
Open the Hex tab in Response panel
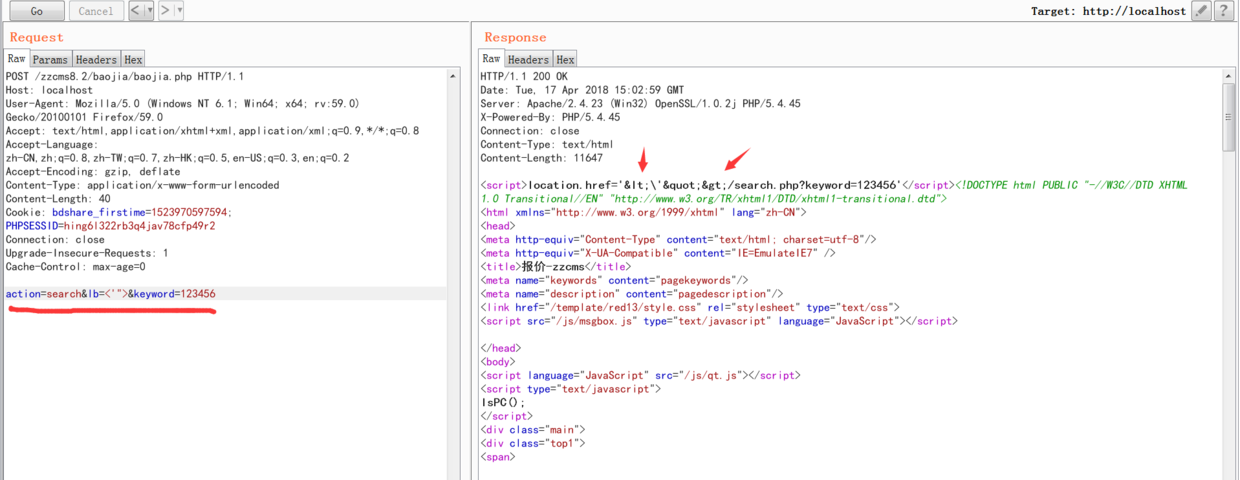click(x=566, y=60)
